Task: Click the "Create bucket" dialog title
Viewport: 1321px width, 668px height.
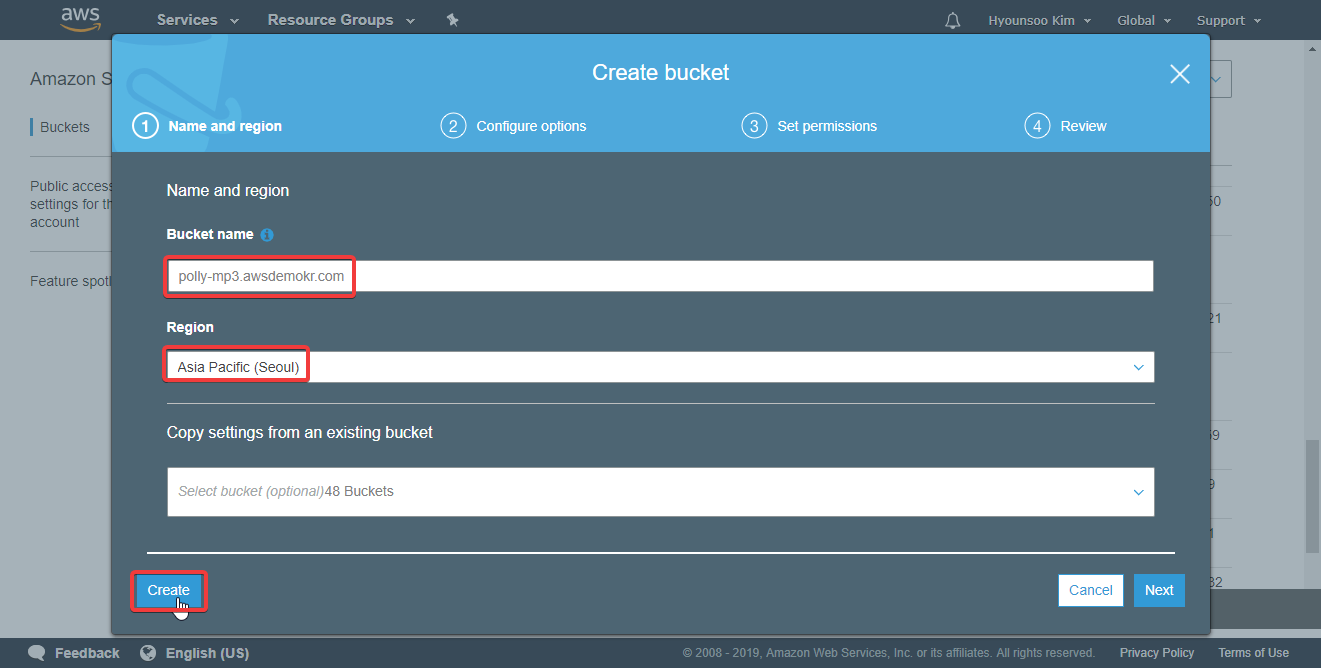Action: 661,73
